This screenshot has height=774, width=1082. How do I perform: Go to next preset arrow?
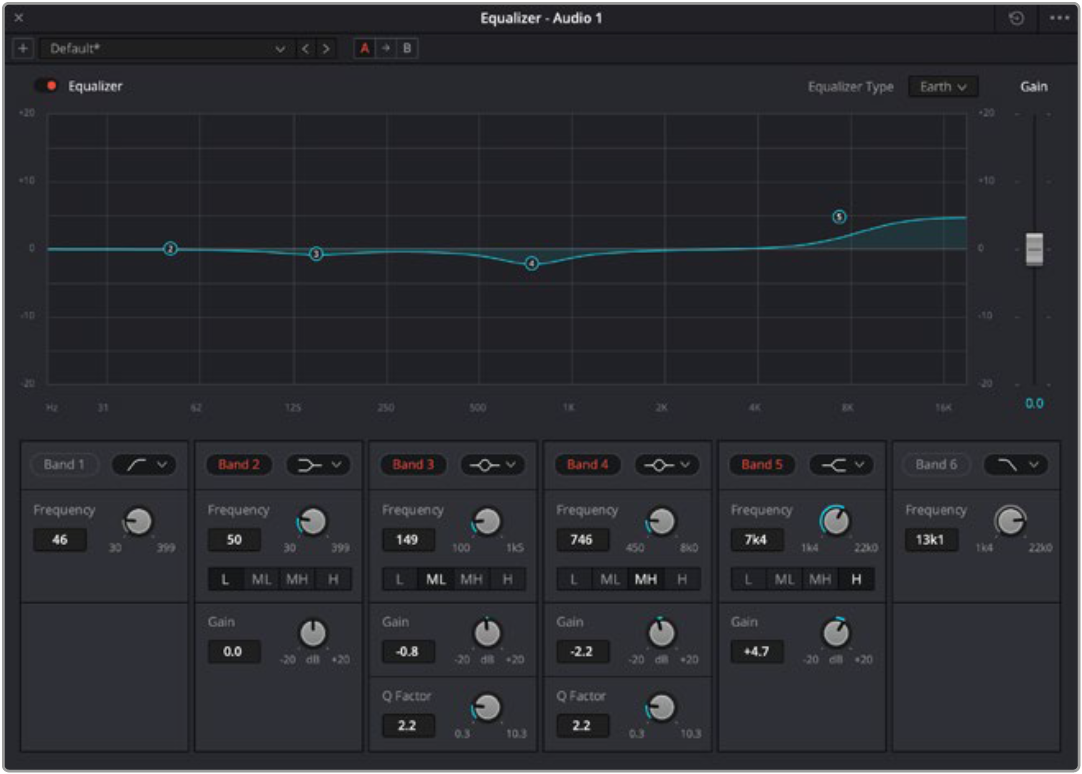coord(325,48)
